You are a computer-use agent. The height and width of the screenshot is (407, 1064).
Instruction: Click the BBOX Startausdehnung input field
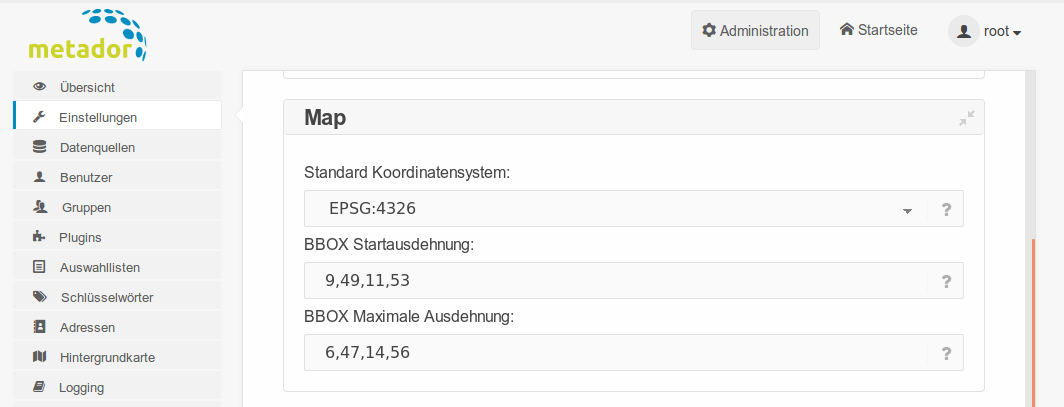tap(615, 281)
